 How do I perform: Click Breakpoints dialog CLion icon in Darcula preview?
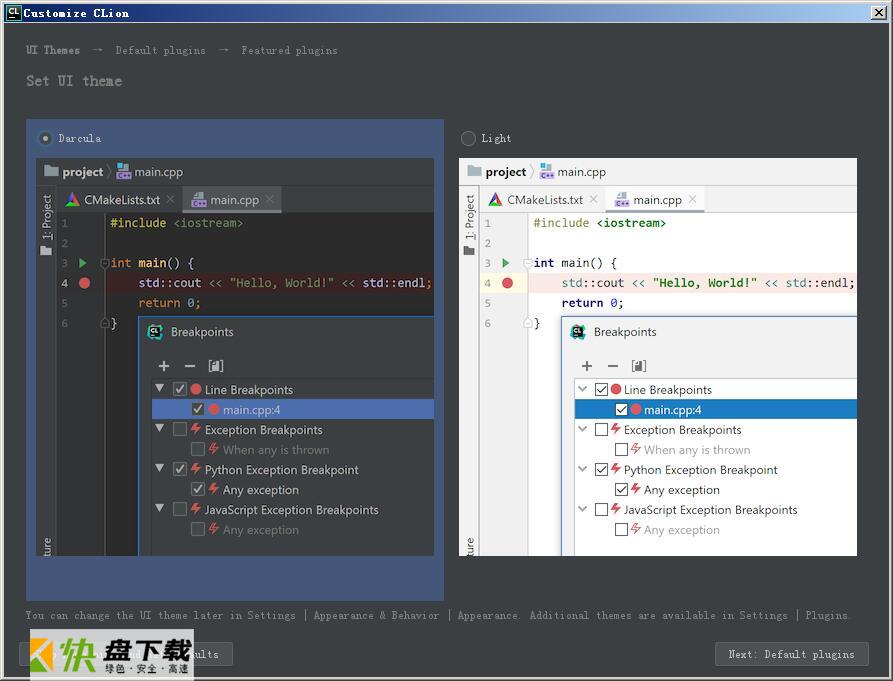pyautogui.click(x=155, y=332)
